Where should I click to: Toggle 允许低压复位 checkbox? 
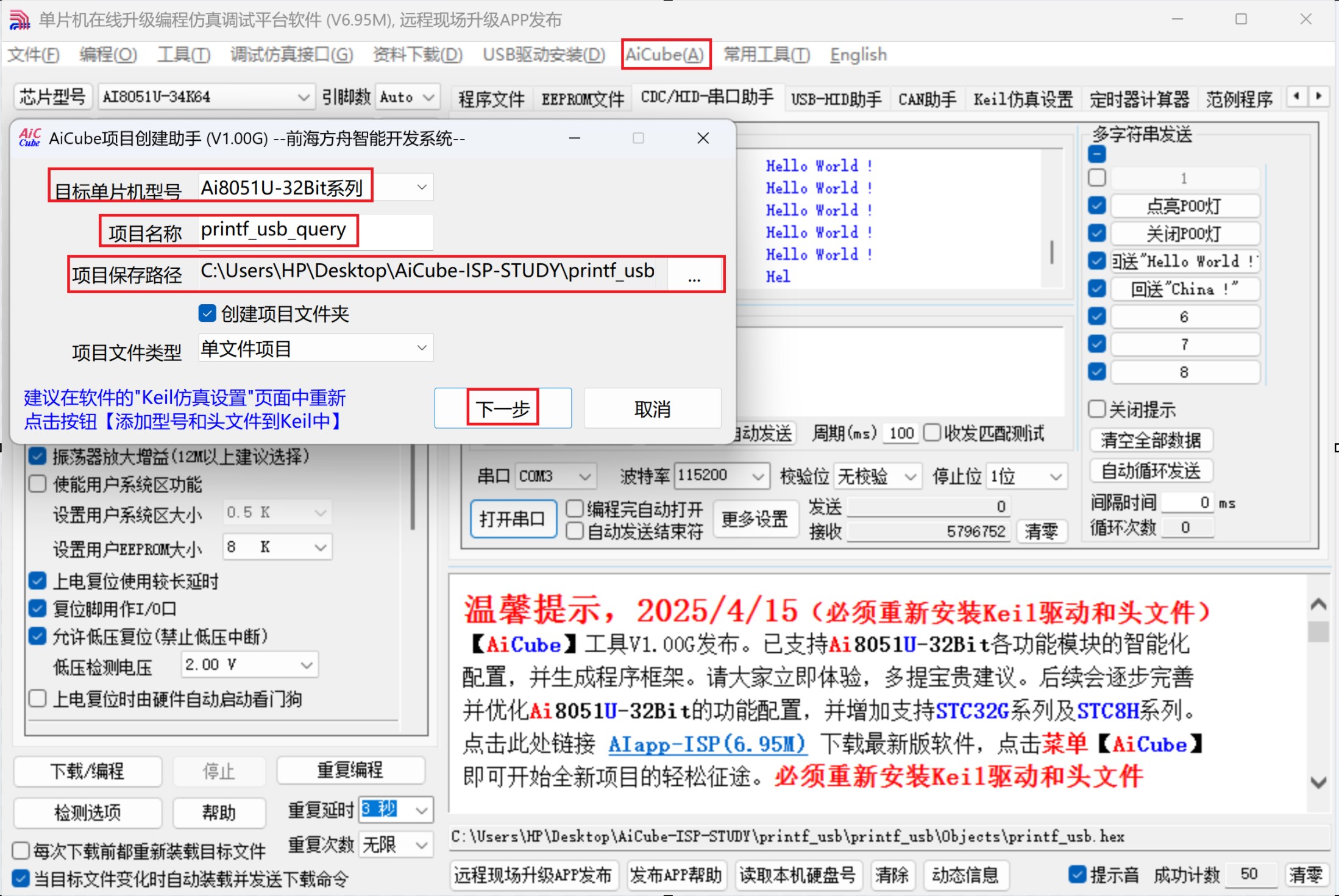[37, 636]
